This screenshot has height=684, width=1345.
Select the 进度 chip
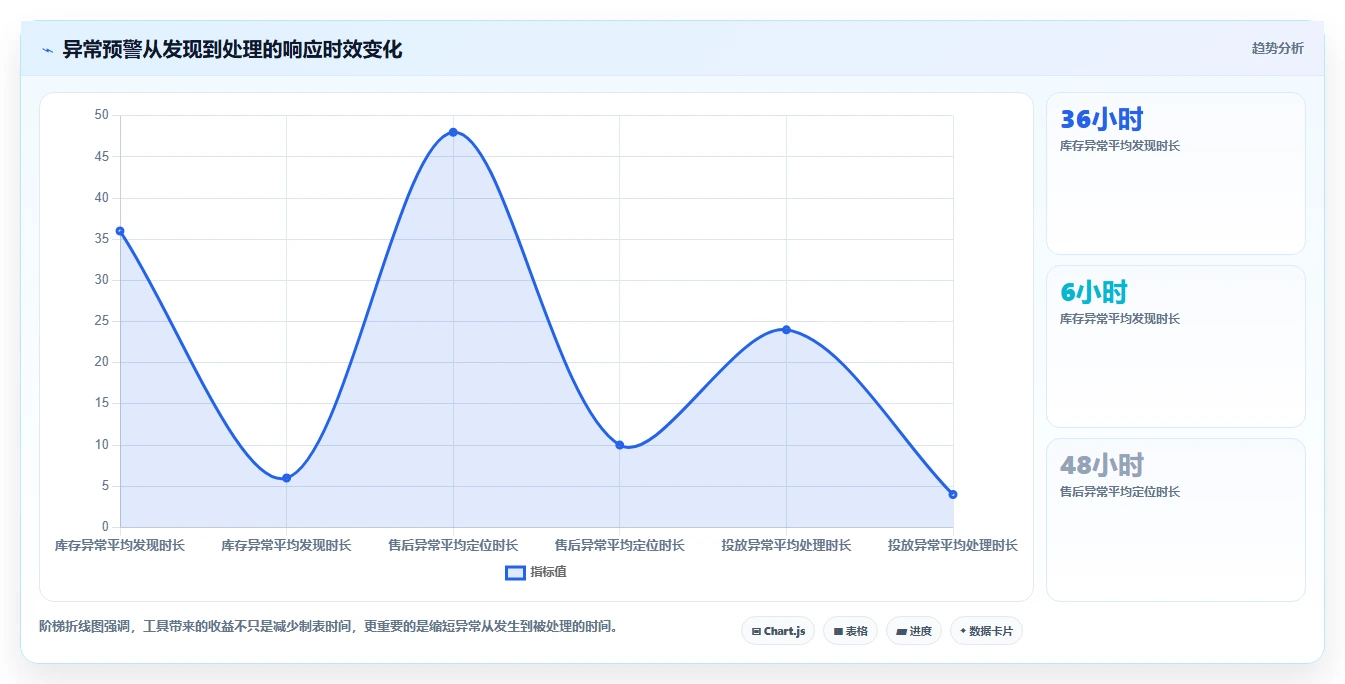pos(914,631)
